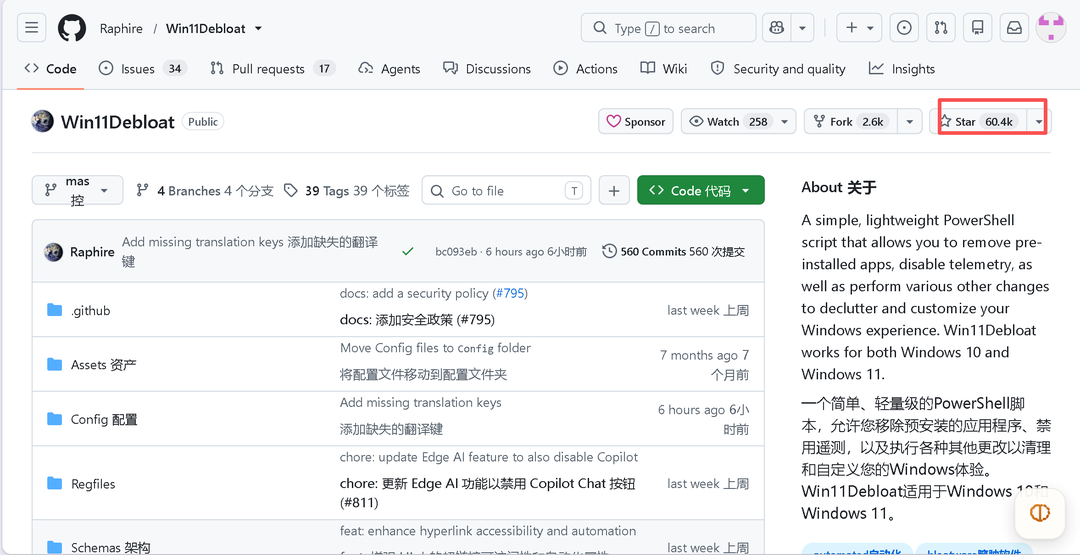Open the notifications inbox icon
This screenshot has width=1080, height=555.
(1014, 28)
